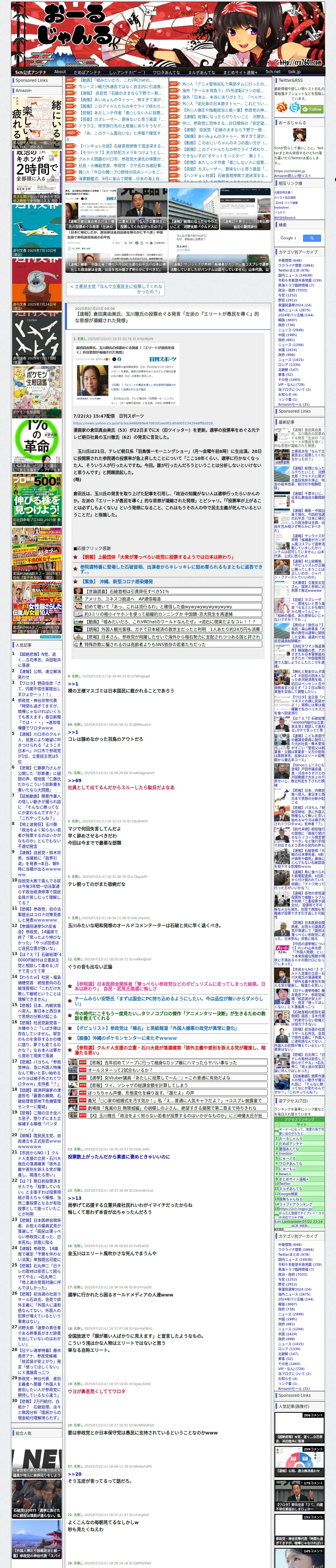Open starred link 上級団体「大衆が薄っぺらい政党に投票するようでは」
This screenshot has height=1568, width=336.
pos(157,556)
